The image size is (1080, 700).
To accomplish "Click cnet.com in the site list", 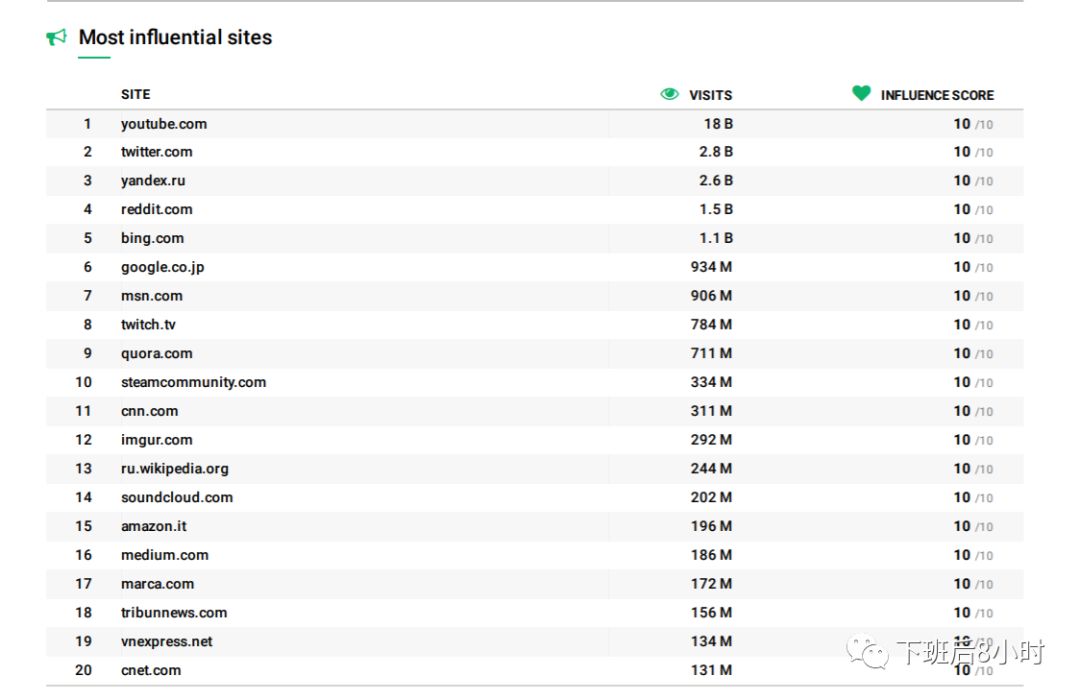I will click(x=151, y=670).
